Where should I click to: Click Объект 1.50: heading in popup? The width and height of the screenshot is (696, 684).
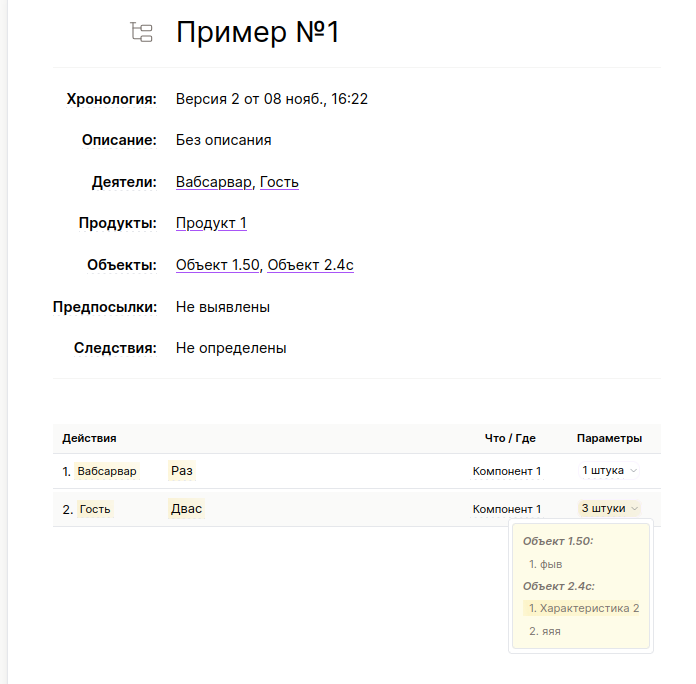[x=558, y=541]
